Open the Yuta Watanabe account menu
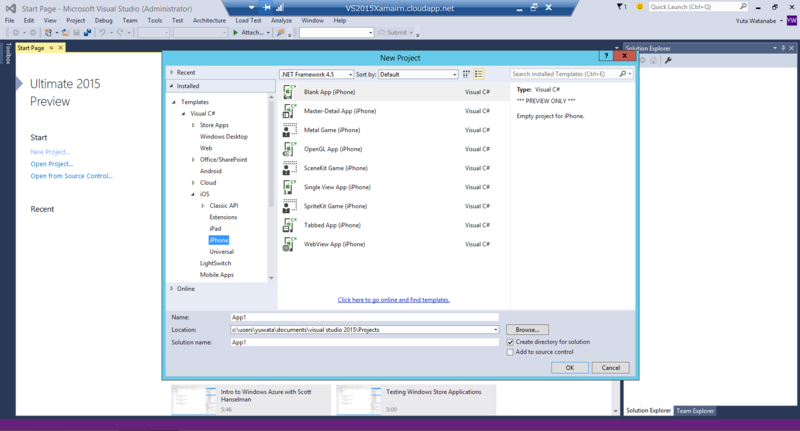The width and height of the screenshot is (800, 431). click(759, 21)
